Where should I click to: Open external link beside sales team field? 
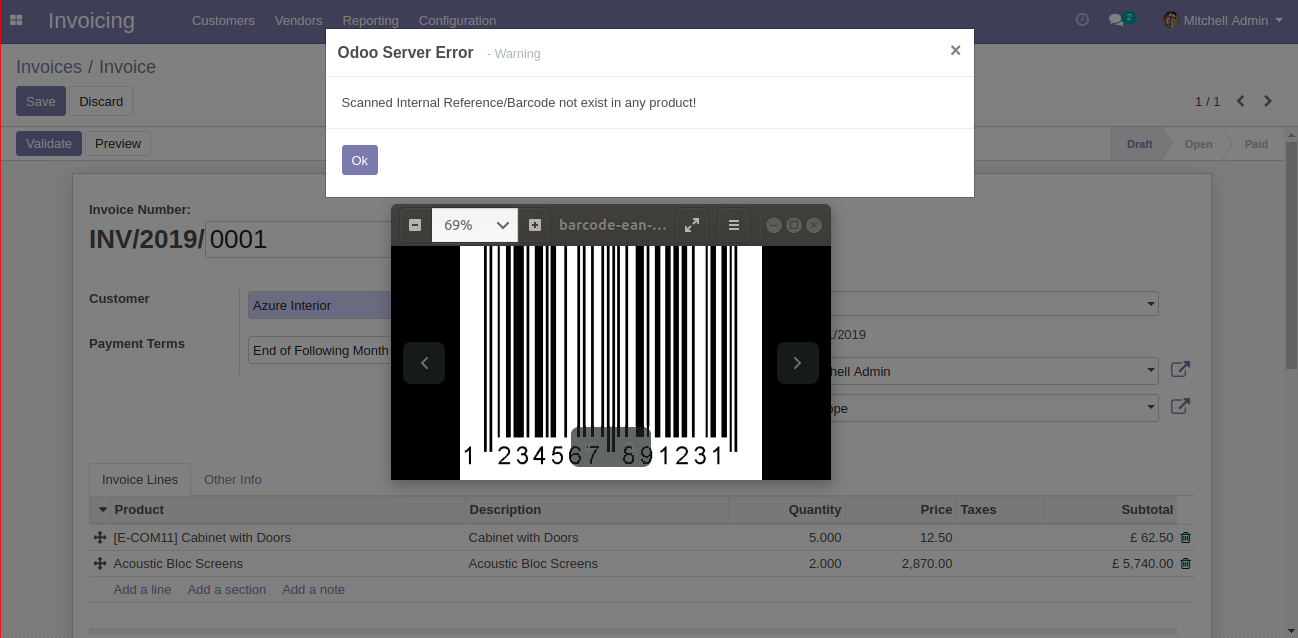point(1180,406)
